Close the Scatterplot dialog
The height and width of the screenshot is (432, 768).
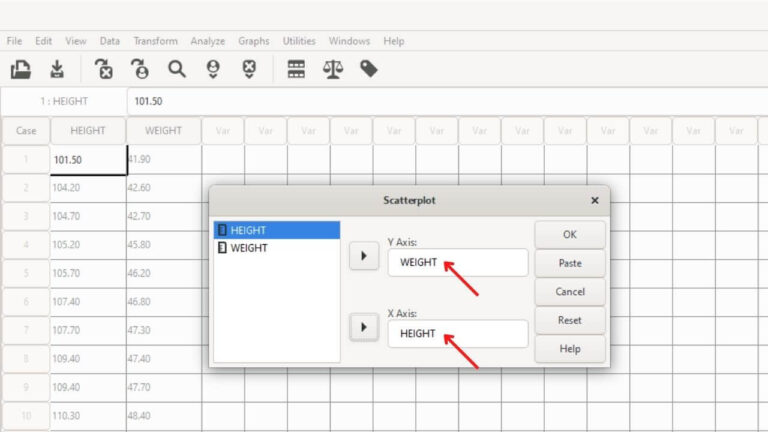pos(595,200)
